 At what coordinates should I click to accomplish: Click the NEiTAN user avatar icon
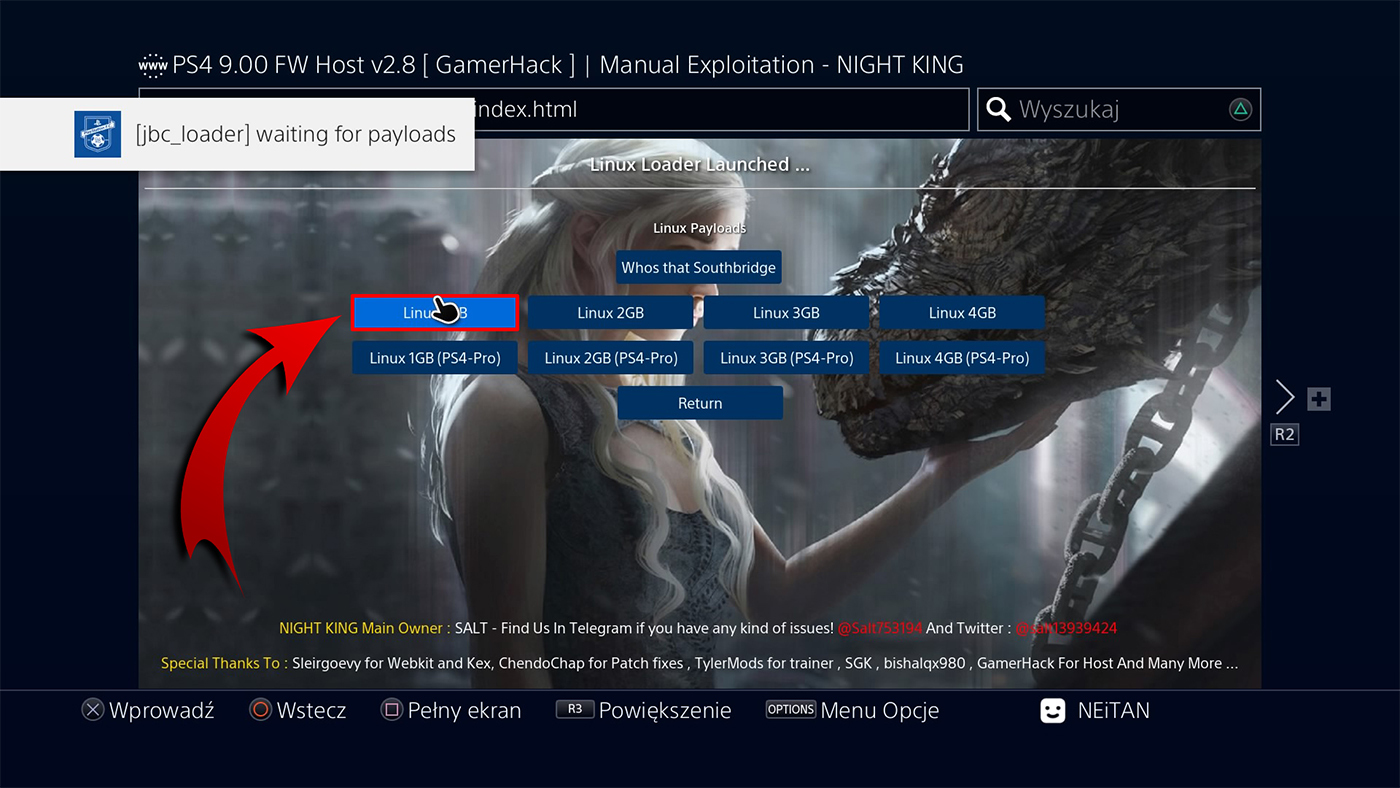[1052, 710]
